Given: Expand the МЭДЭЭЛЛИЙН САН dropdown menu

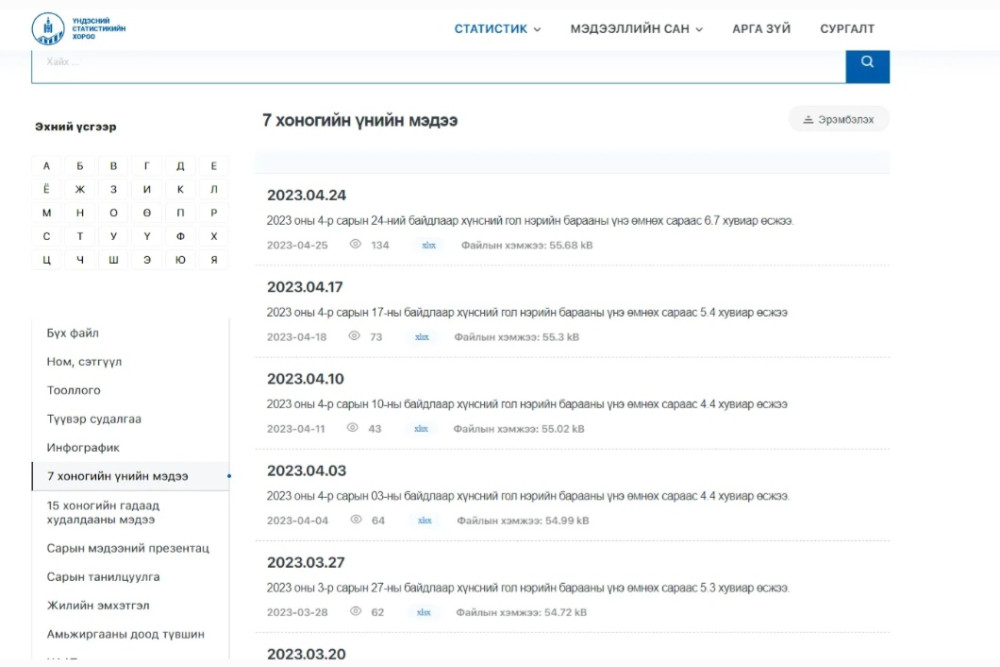Looking at the screenshot, I should tap(636, 29).
